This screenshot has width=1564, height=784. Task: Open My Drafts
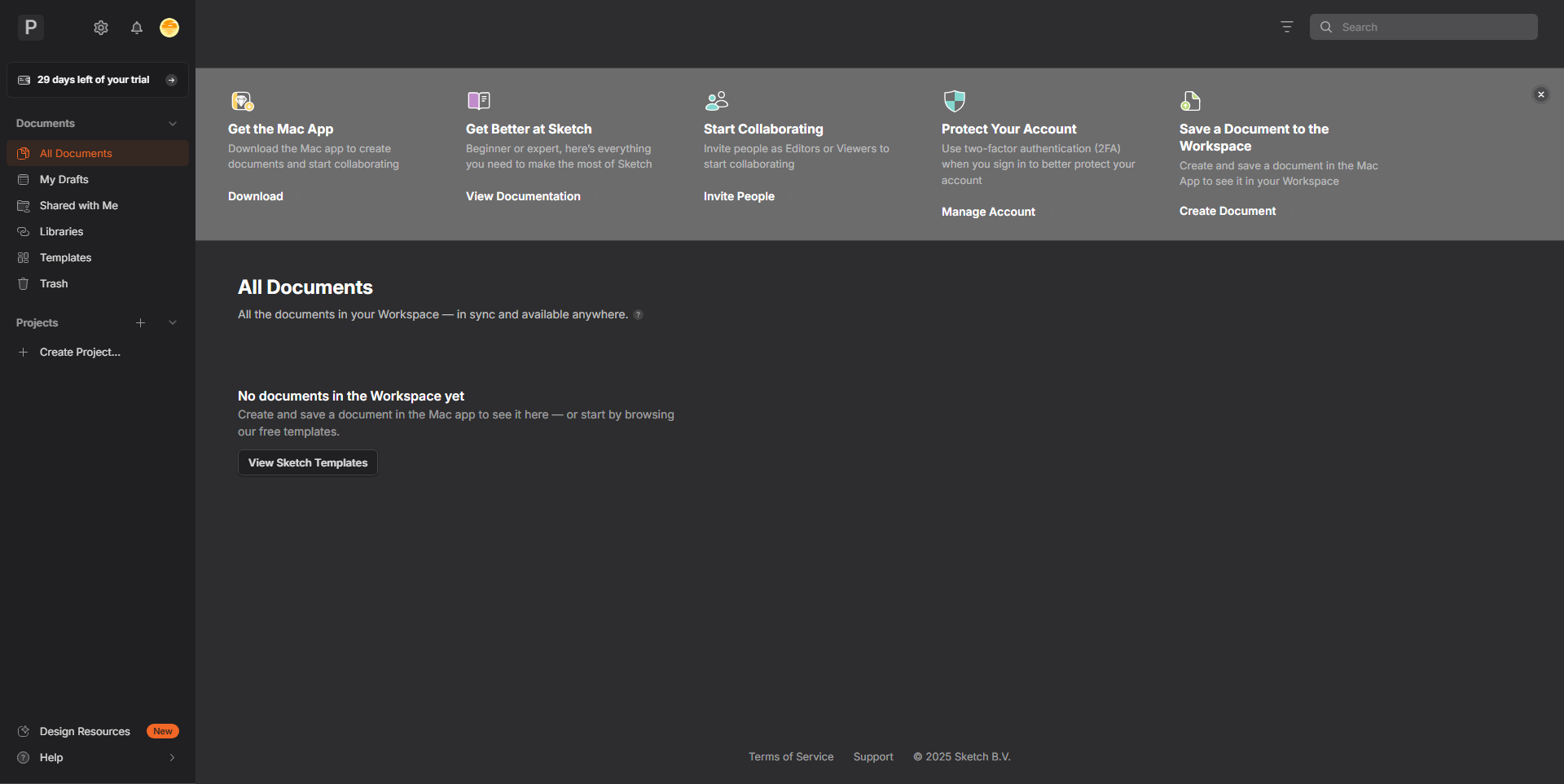[x=98, y=179]
